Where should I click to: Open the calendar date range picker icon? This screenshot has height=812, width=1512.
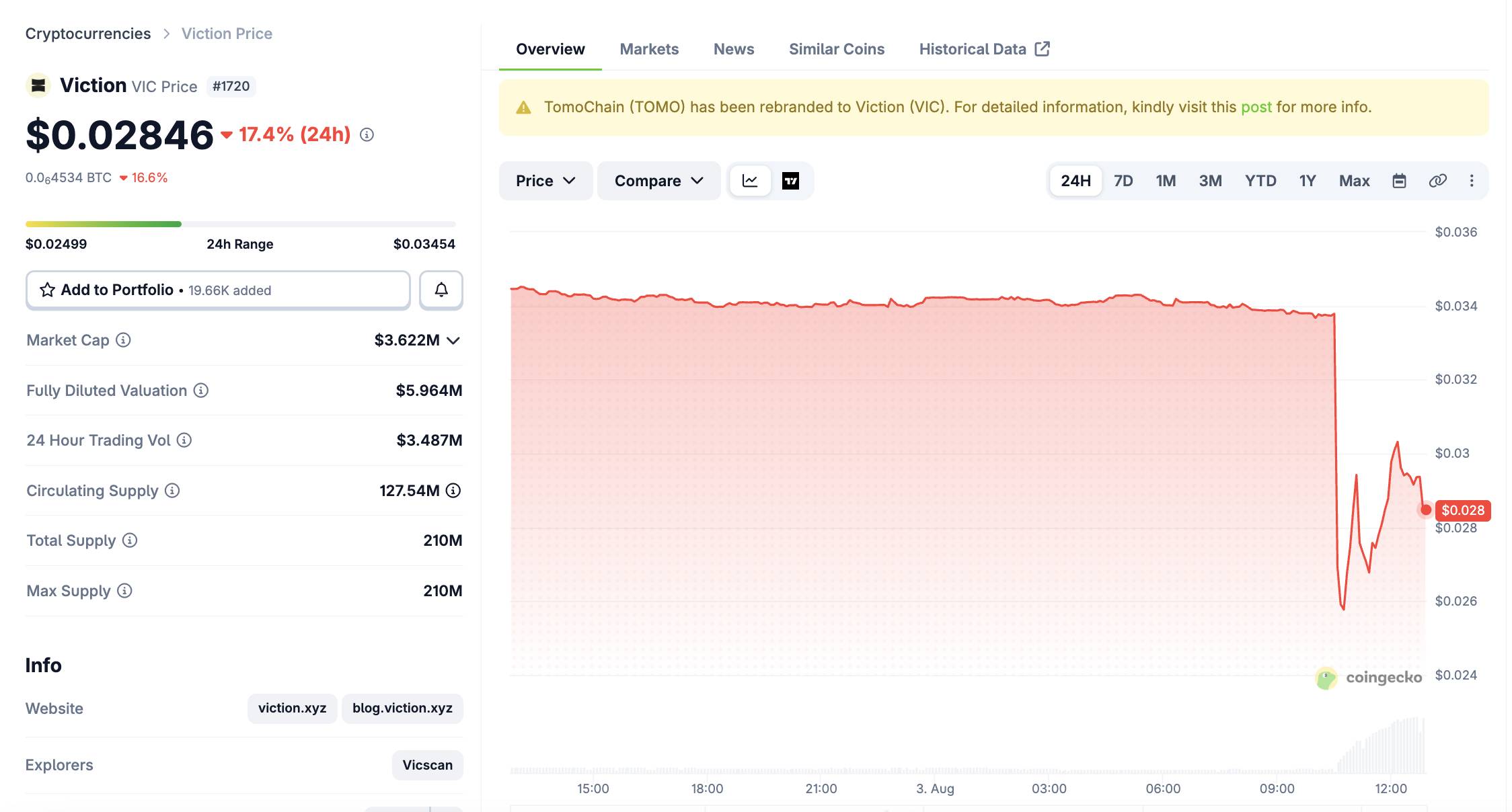pyautogui.click(x=1399, y=180)
